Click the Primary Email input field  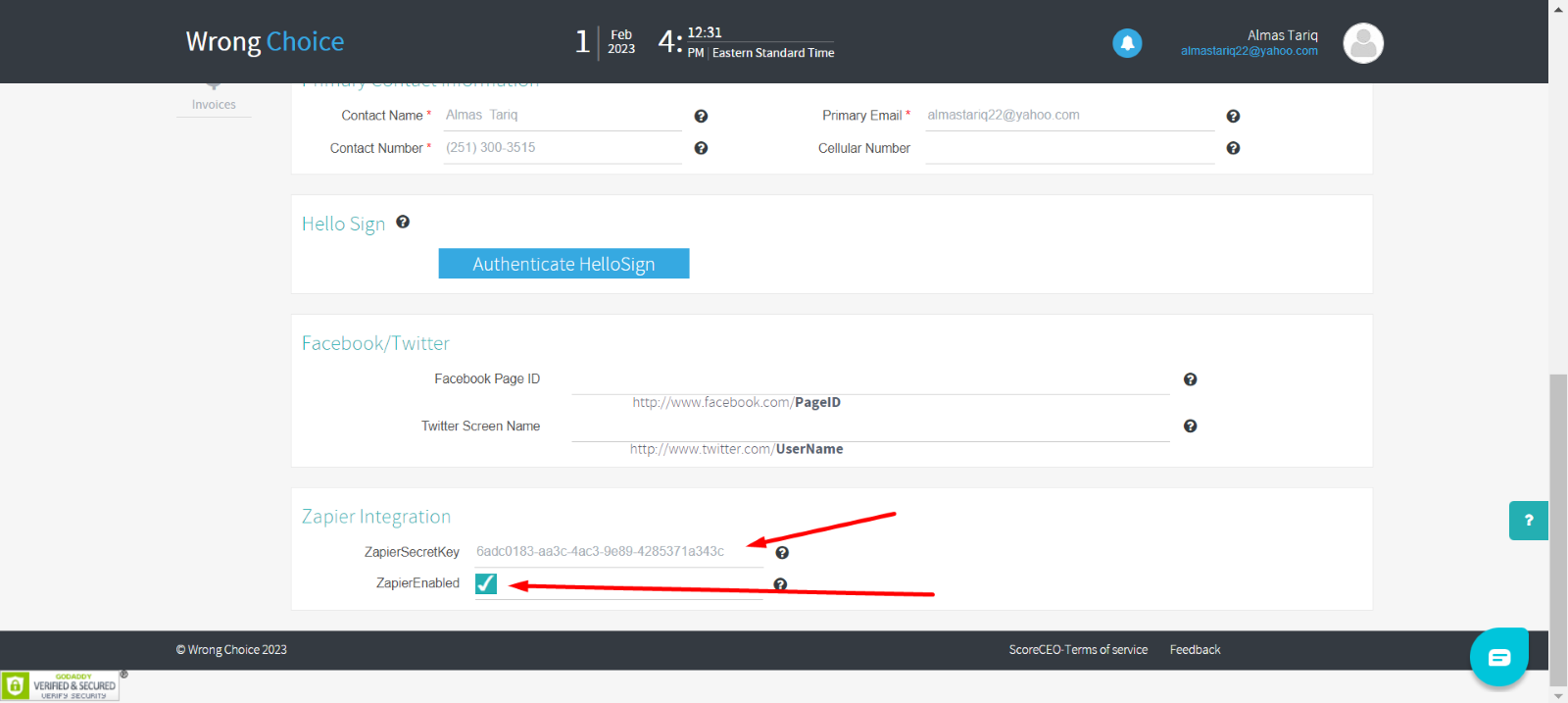[x=1070, y=116]
